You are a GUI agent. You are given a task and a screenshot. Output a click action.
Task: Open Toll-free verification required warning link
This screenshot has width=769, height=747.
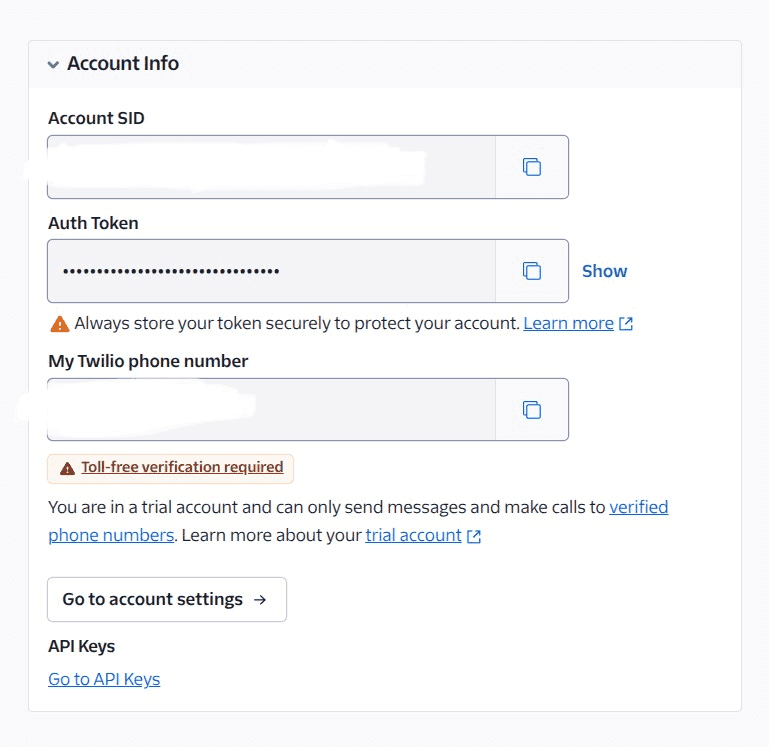click(x=182, y=467)
